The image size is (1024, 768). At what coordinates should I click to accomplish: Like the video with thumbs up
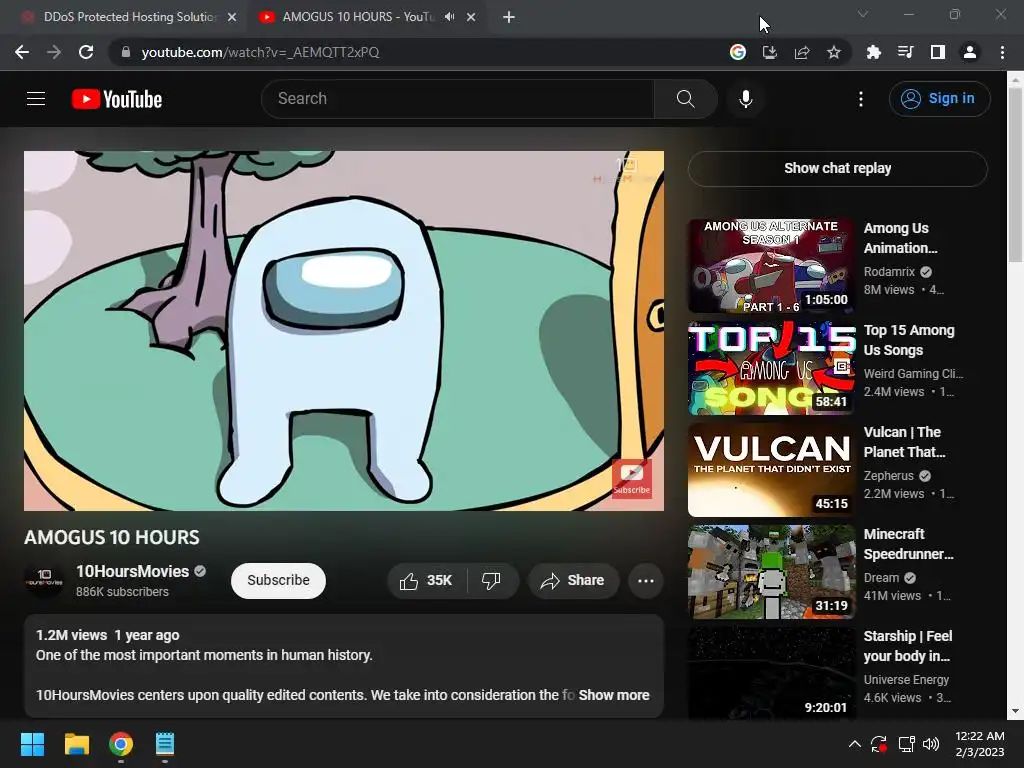point(426,581)
